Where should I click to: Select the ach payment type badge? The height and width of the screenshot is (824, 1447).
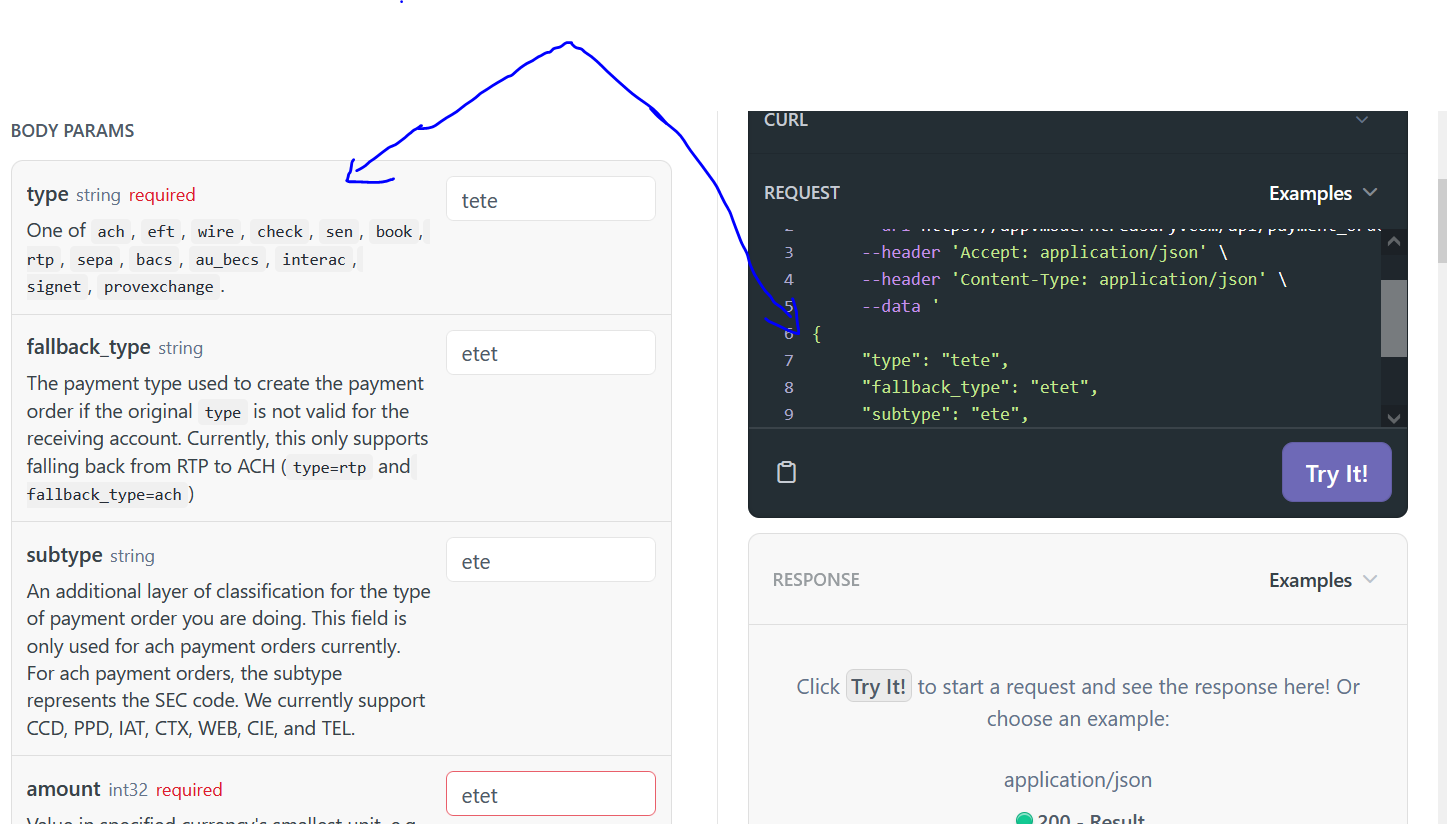point(111,231)
